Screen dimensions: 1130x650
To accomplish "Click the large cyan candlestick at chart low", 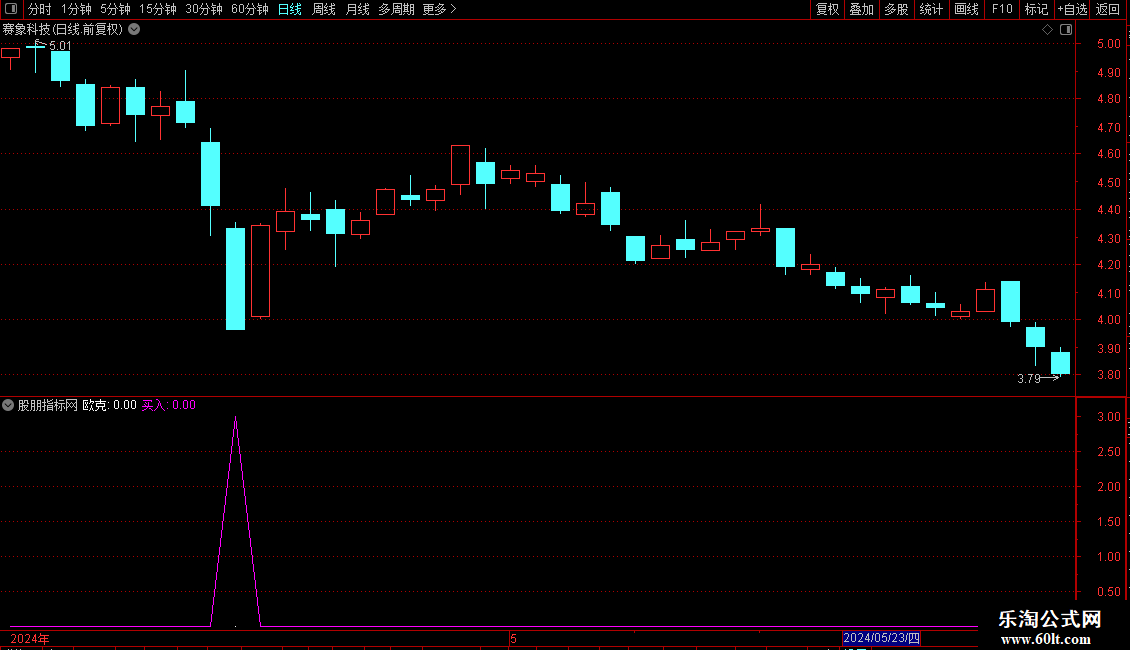I will (x=236, y=278).
